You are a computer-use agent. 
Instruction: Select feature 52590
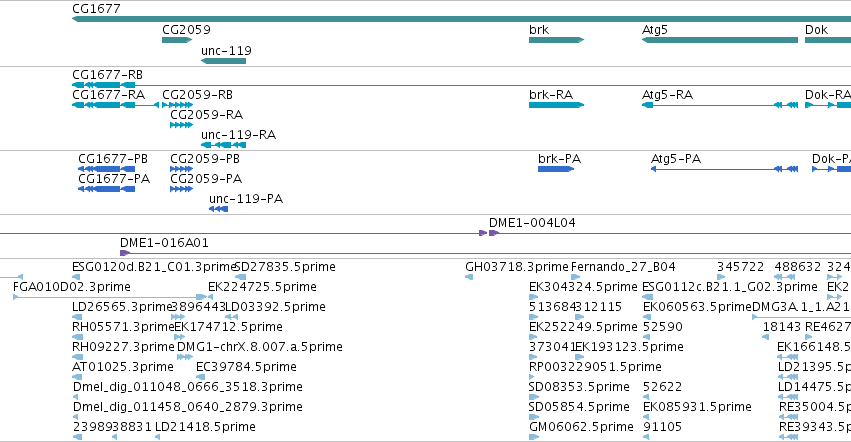(x=663, y=327)
